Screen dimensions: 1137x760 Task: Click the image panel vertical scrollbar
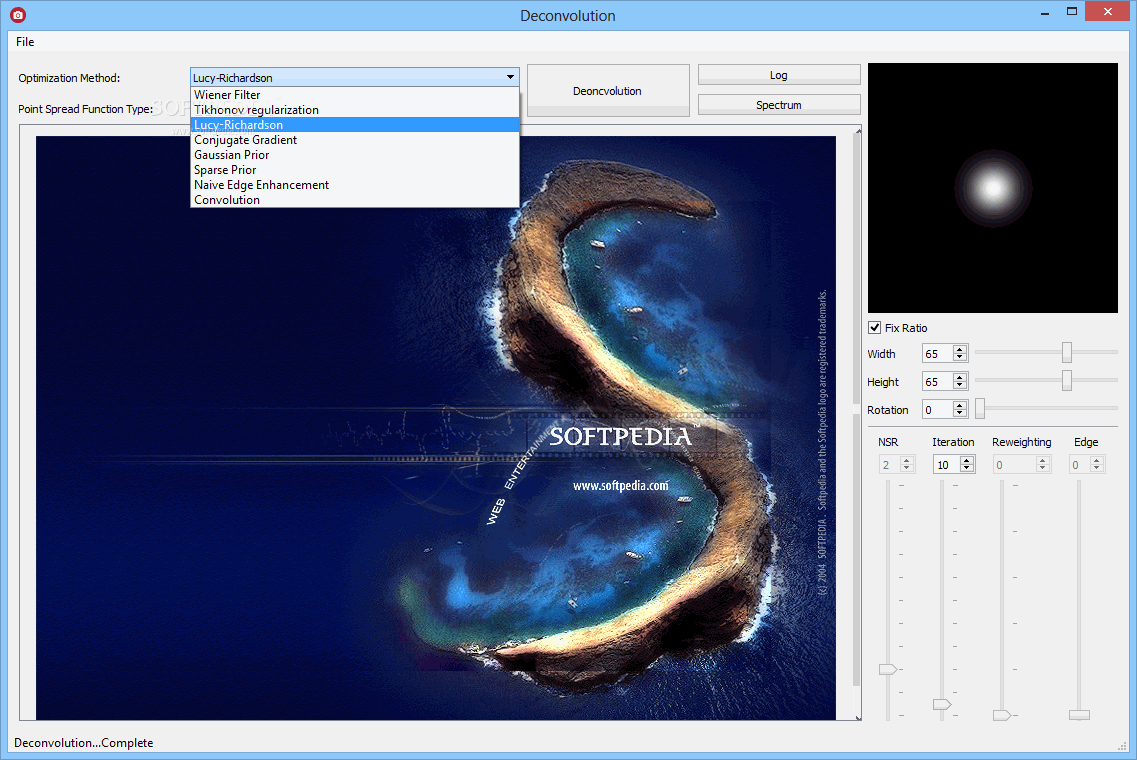[x=858, y=423]
